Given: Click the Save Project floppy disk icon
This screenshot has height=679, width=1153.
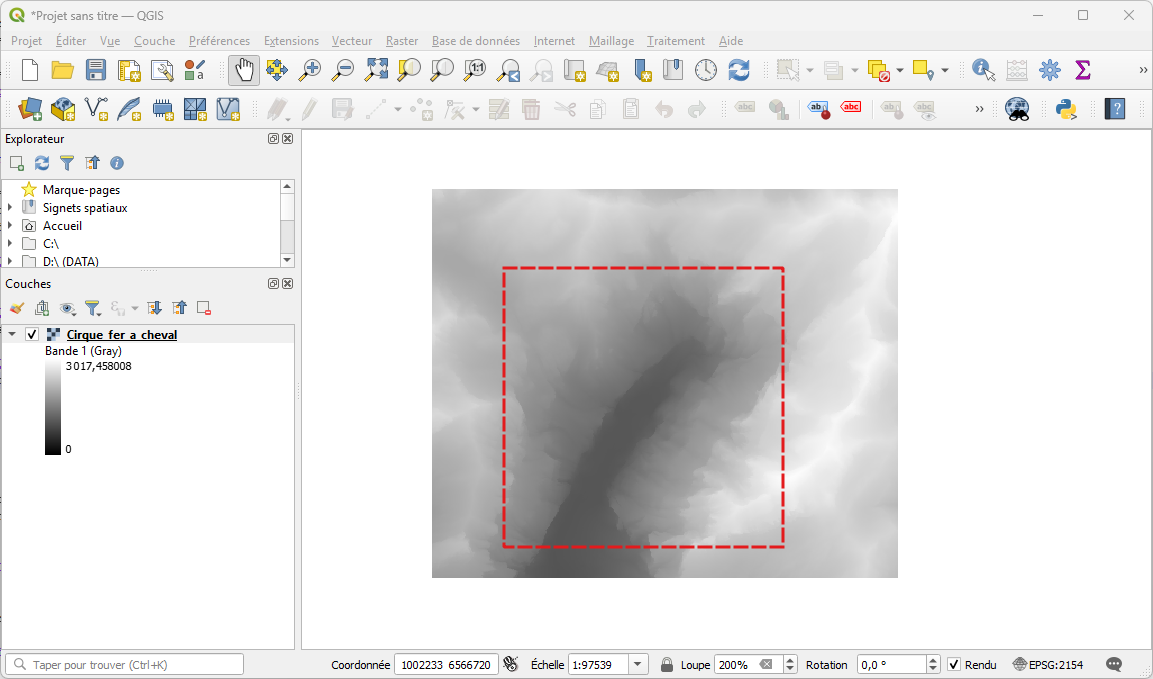Looking at the screenshot, I should pyautogui.click(x=95, y=70).
